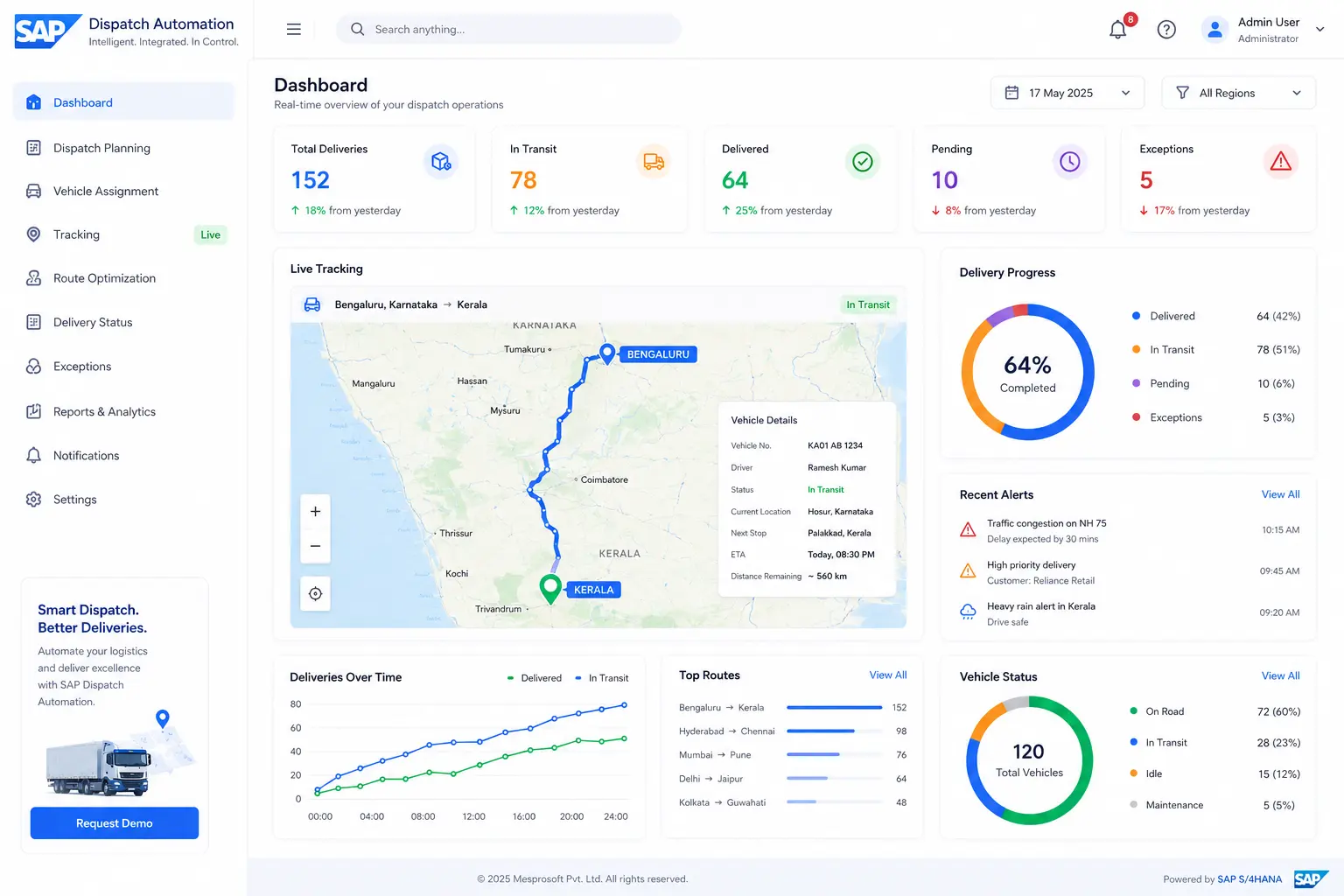The image size is (1344, 896).
Task: Click the High priority delivery alert text
Action: coord(1032,565)
